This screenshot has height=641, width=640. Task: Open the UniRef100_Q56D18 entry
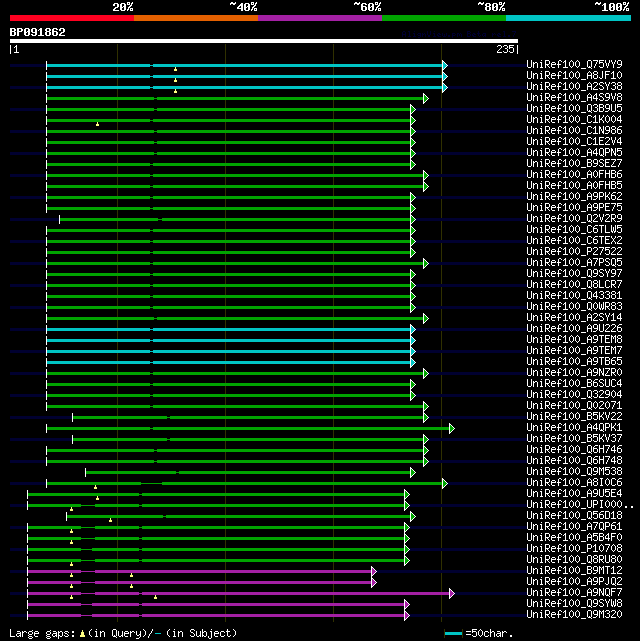click(x=574, y=515)
